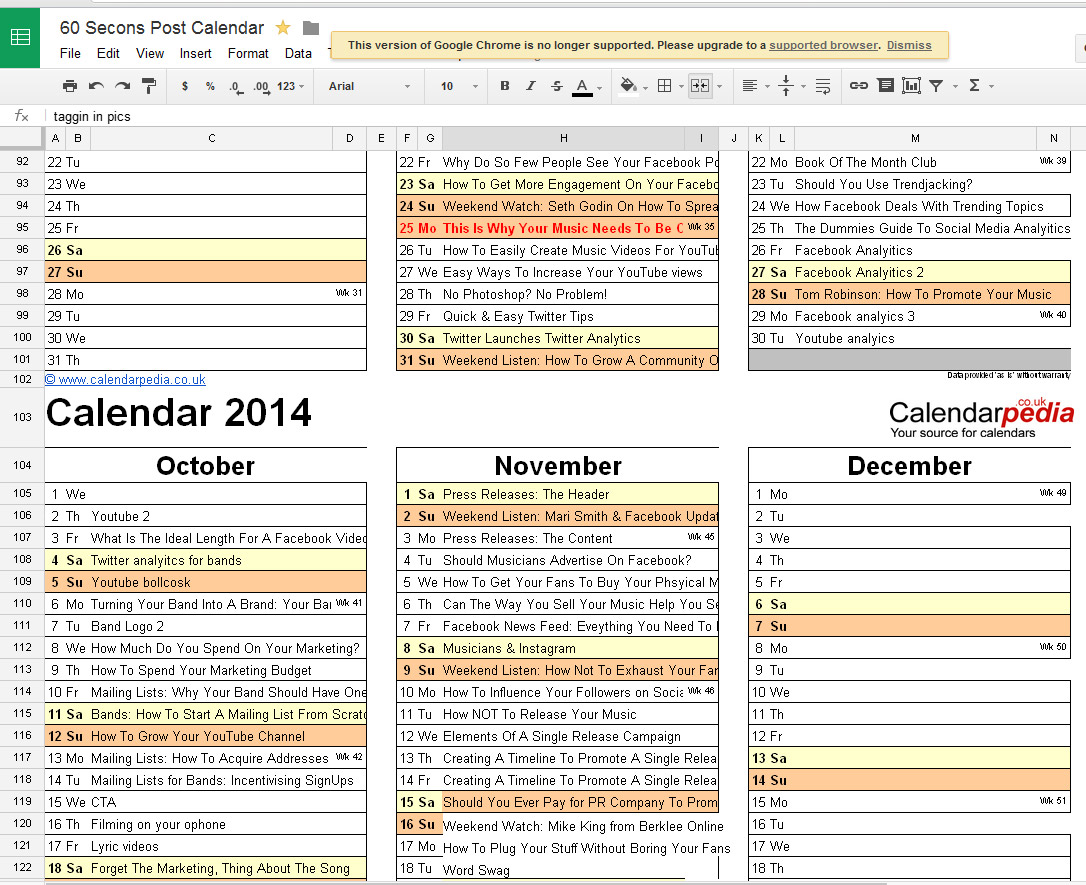Open the fill color picker

click(x=632, y=86)
